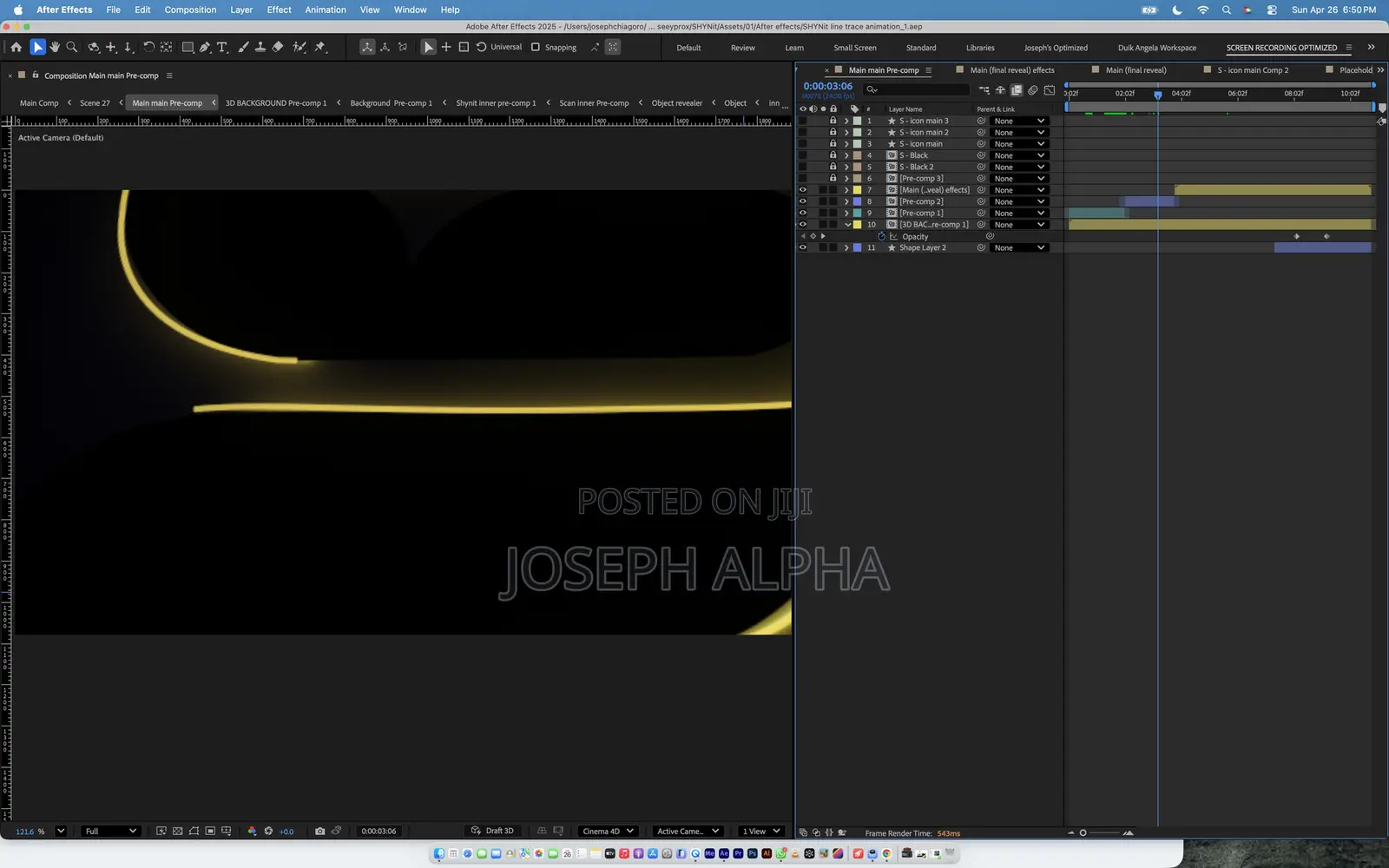Select the Review workspace

742,48
